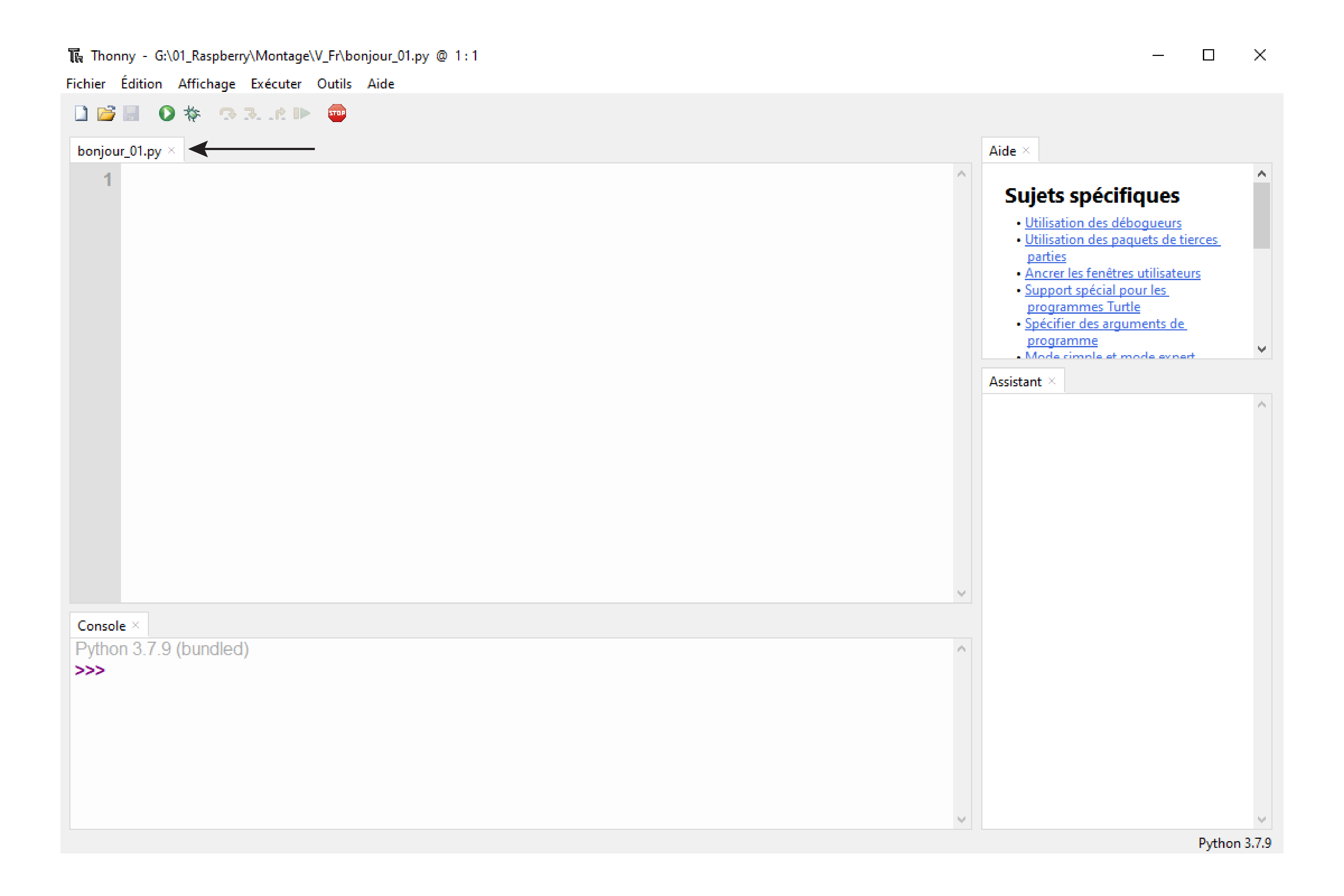
Task: Open link Utilisation des débogueurs
Action: [x=1103, y=223]
